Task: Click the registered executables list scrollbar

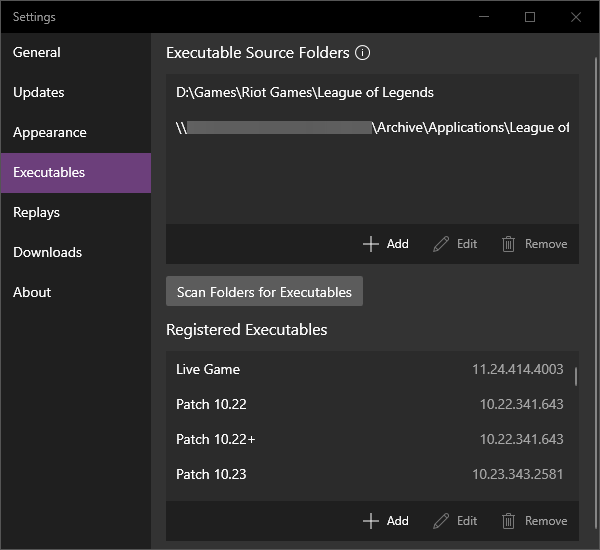Action: (x=576, y=376)
